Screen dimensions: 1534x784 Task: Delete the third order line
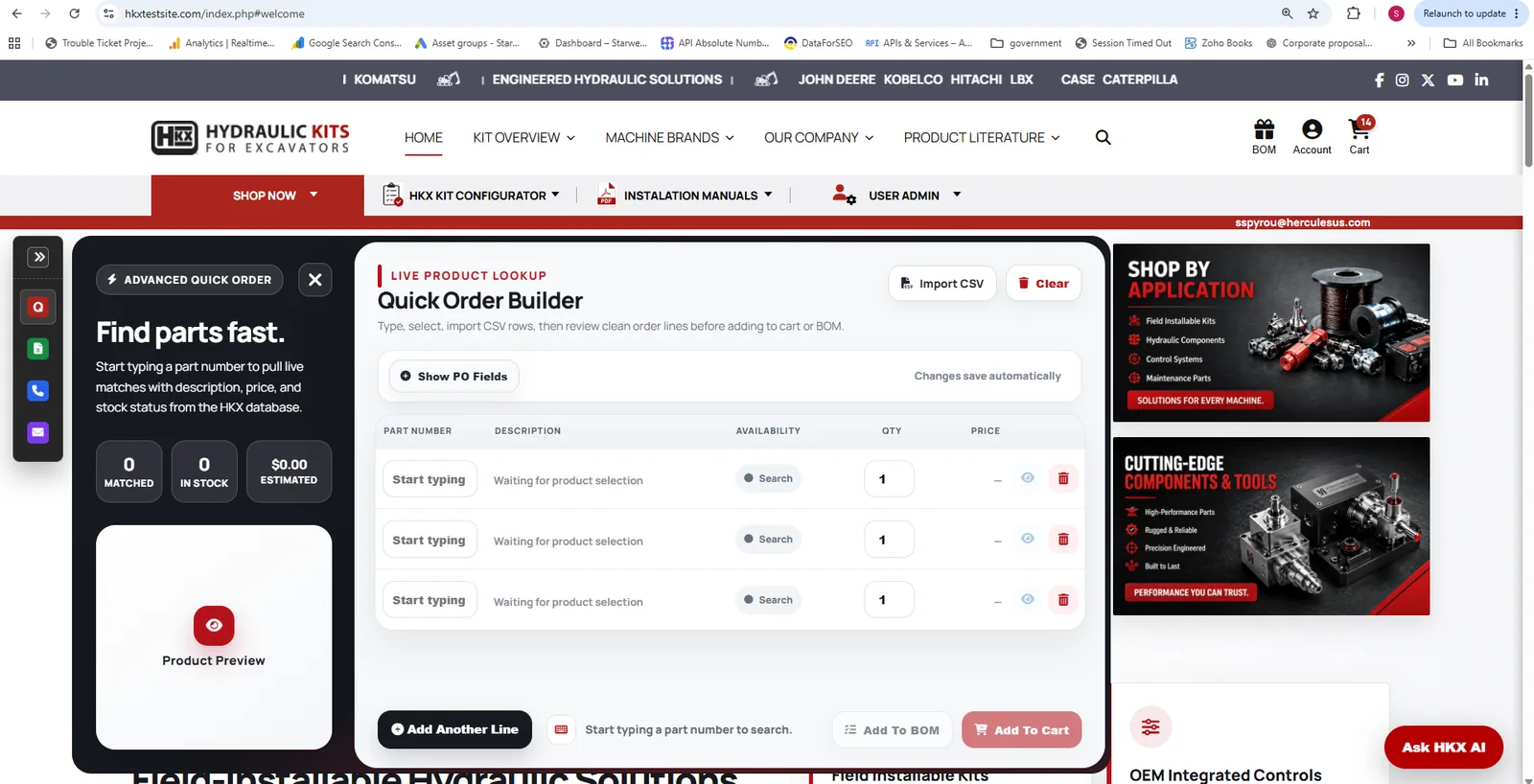tap(1063, 600)
